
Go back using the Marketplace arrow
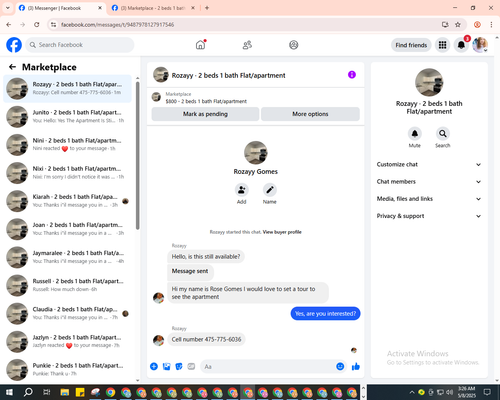click(x=12, y=67)
